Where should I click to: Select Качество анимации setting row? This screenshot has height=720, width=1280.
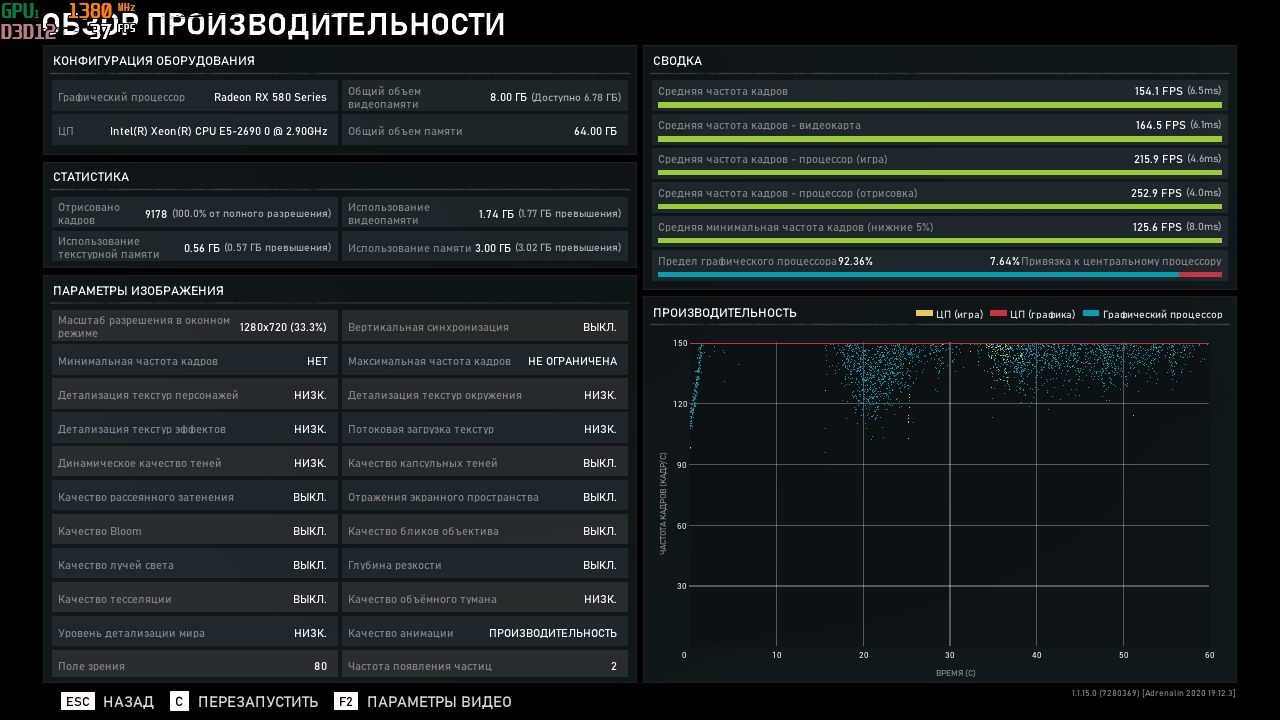click(x=484, y=633)
